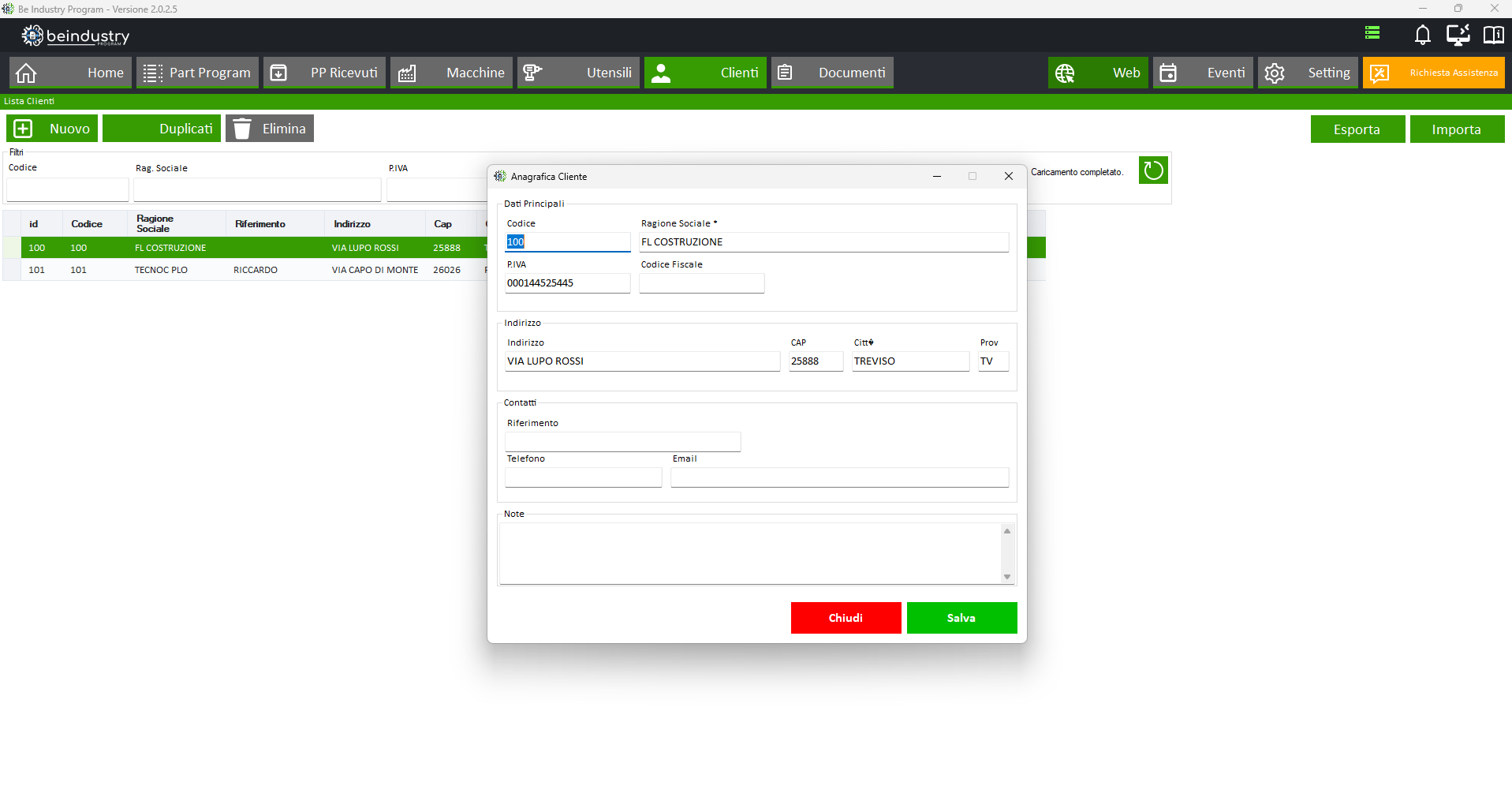Click Richiesta Assistenza button
The height and width of the screenshot is (812, 1512).
pyautogui.click(x=1433, y=73)
